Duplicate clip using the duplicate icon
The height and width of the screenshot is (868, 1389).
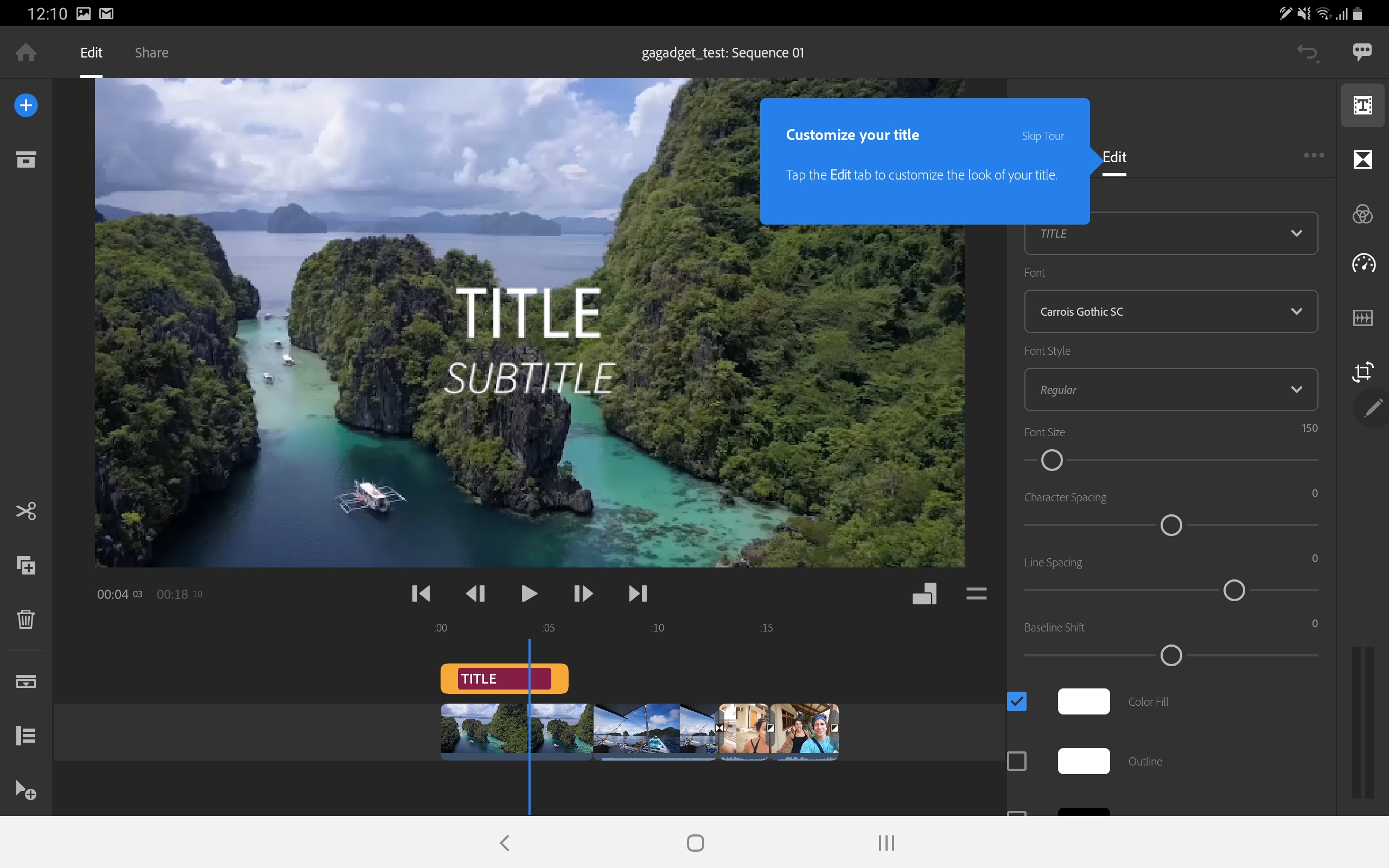pyautogui.click(x=26, y=565)
